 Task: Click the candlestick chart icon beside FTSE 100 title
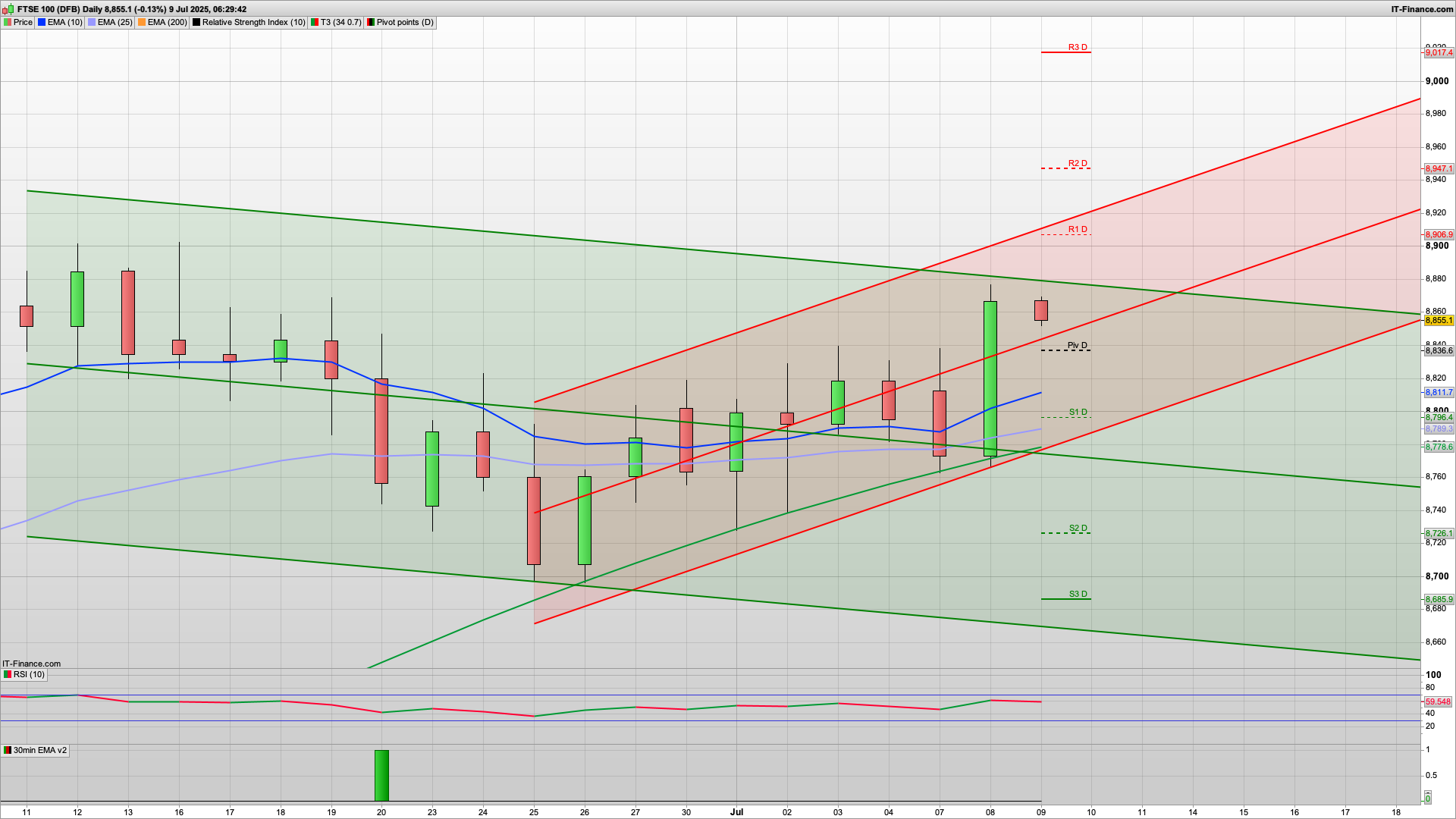[8, 9]
